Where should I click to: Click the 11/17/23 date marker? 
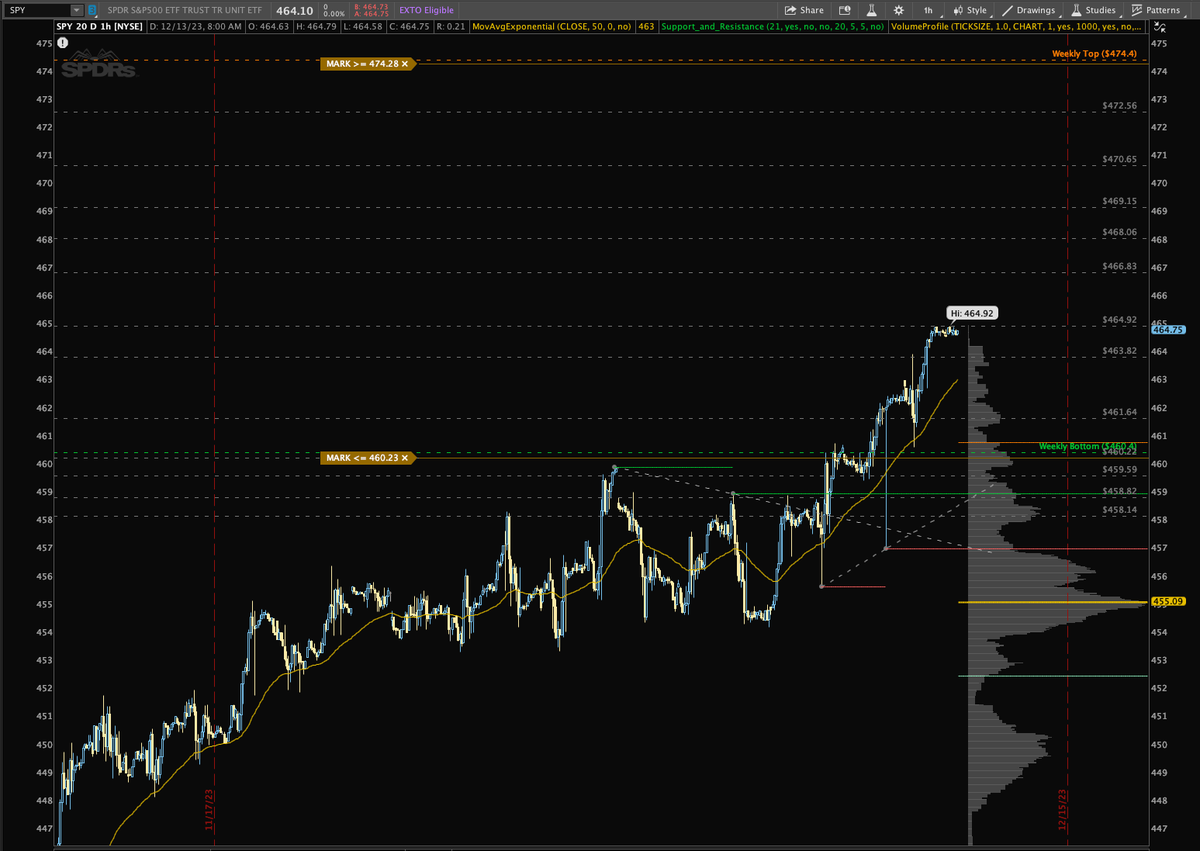coord(210,812)
